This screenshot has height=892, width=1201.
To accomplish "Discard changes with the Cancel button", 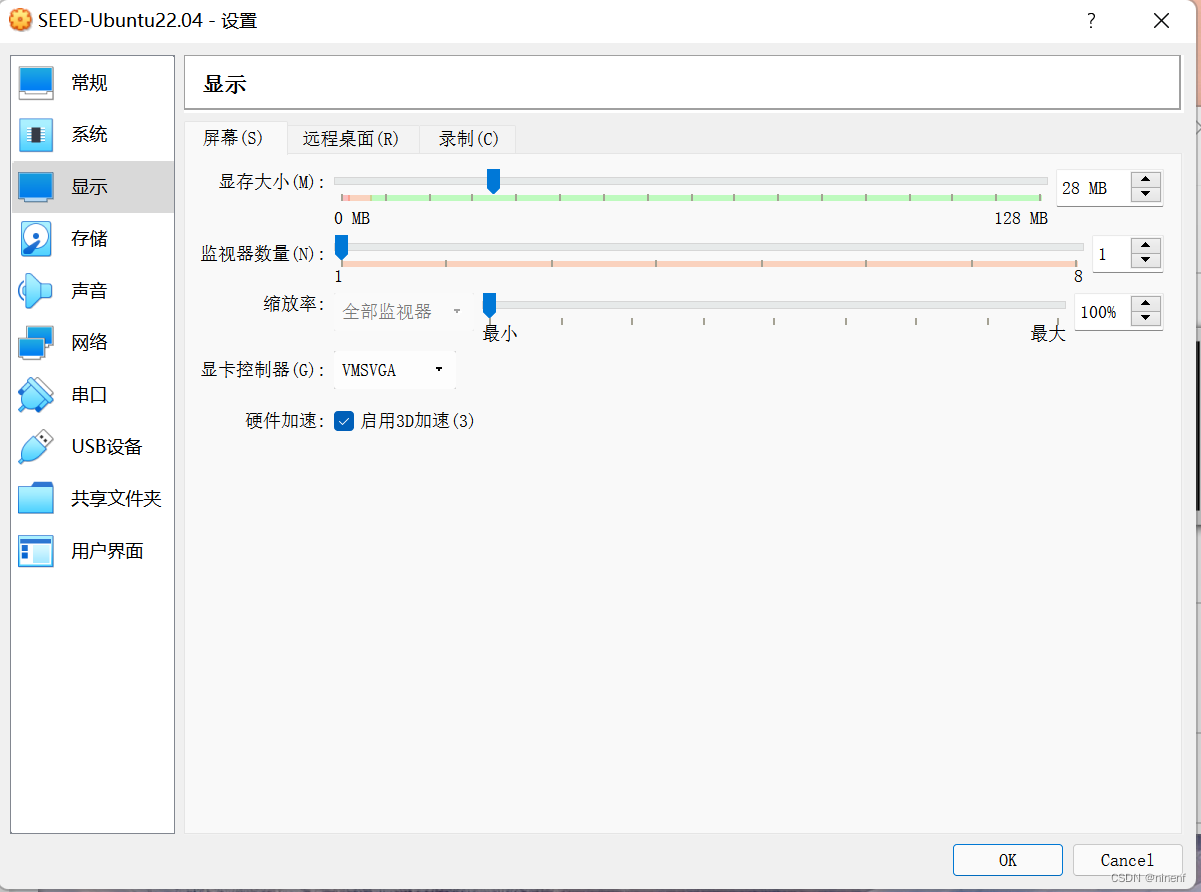I will point(1127,860).
